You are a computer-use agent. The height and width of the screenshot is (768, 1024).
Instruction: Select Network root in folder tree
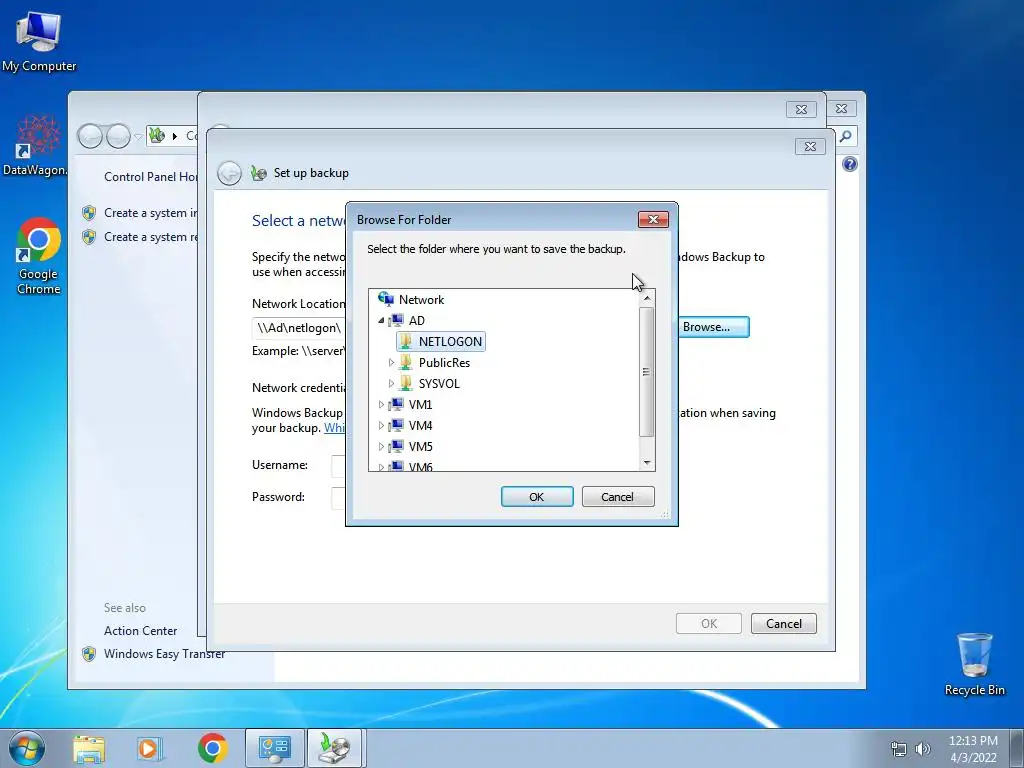click(x=421, y=300)
